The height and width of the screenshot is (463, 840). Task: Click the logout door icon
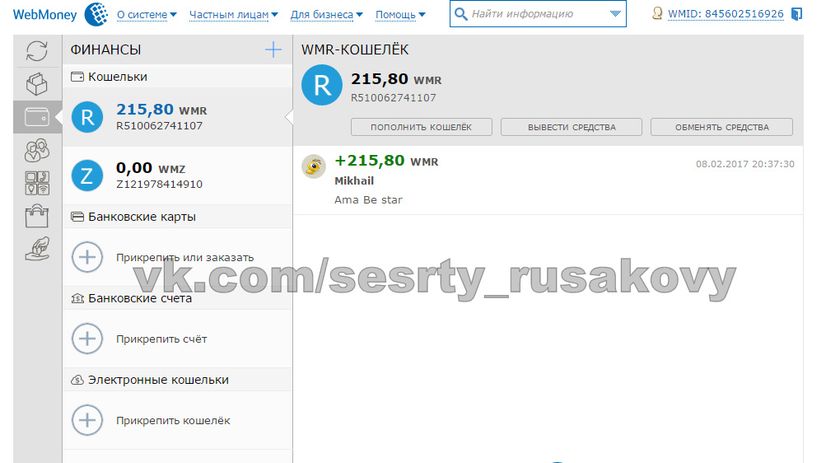pos(797,14)
